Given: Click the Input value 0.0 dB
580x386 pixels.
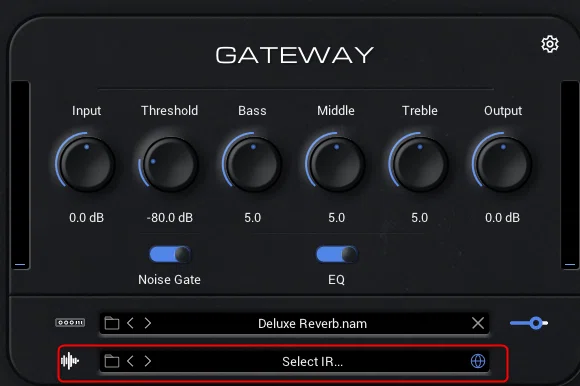Looking at the screenshot, I should tap(87, 217).
